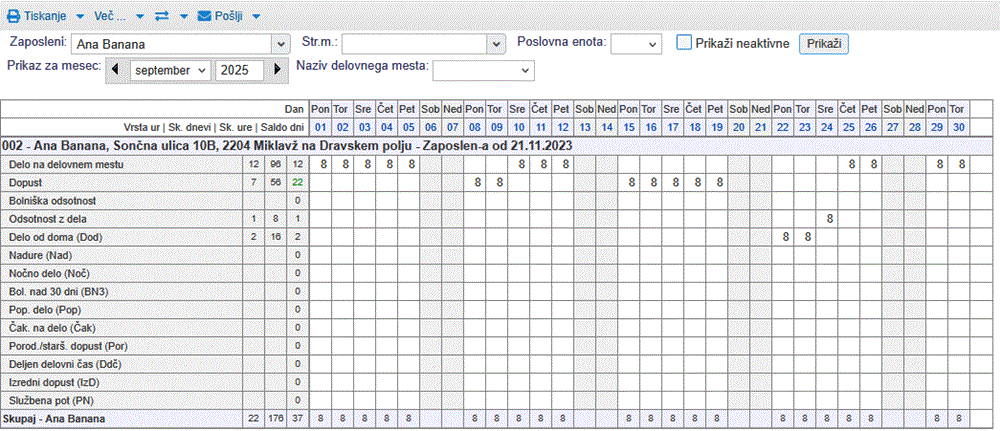1000x431 pixels.
Task: Click day 01 column header link
Action: click(x=320, y=127)
